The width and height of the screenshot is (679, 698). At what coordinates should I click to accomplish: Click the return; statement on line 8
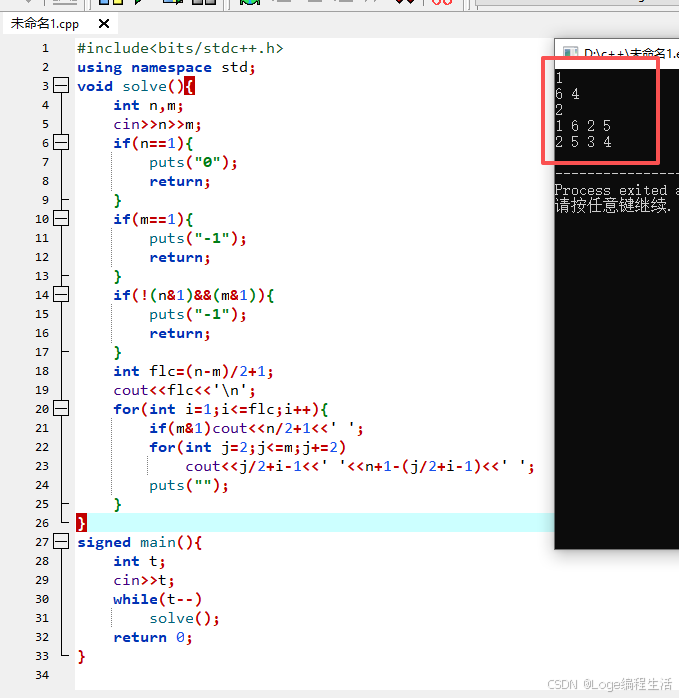[180, 182]
